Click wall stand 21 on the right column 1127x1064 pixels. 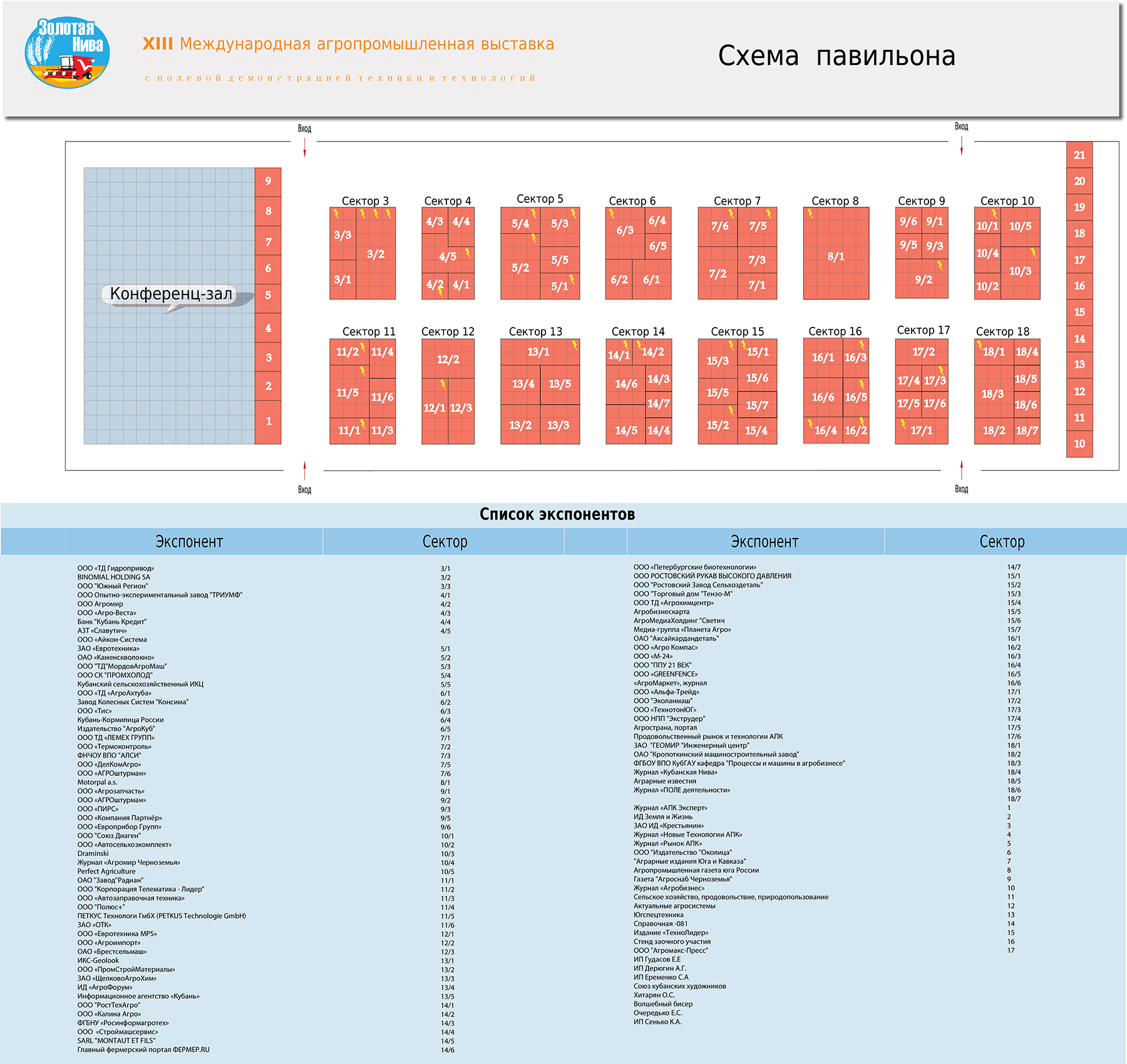point(1079,155)
